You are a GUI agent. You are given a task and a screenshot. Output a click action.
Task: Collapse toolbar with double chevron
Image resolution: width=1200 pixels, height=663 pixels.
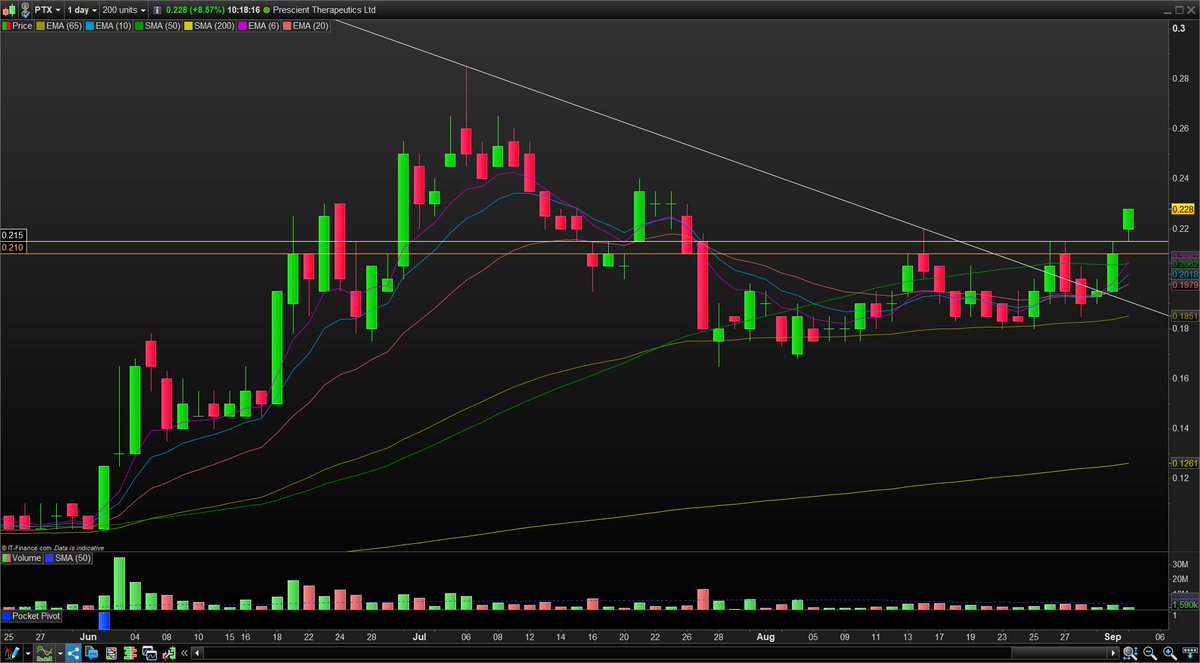click(184, 653)
